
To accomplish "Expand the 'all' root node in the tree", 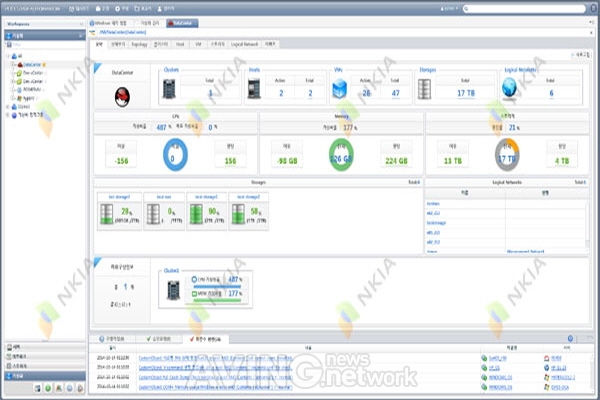I will [8, 56].
